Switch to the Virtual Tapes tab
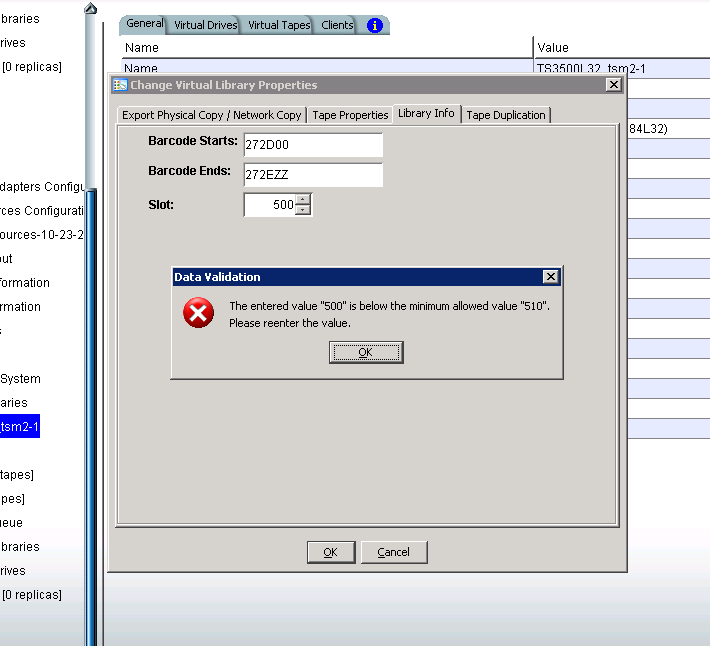The width and height of the screenshot is (710, 646). tap(279, 25)
